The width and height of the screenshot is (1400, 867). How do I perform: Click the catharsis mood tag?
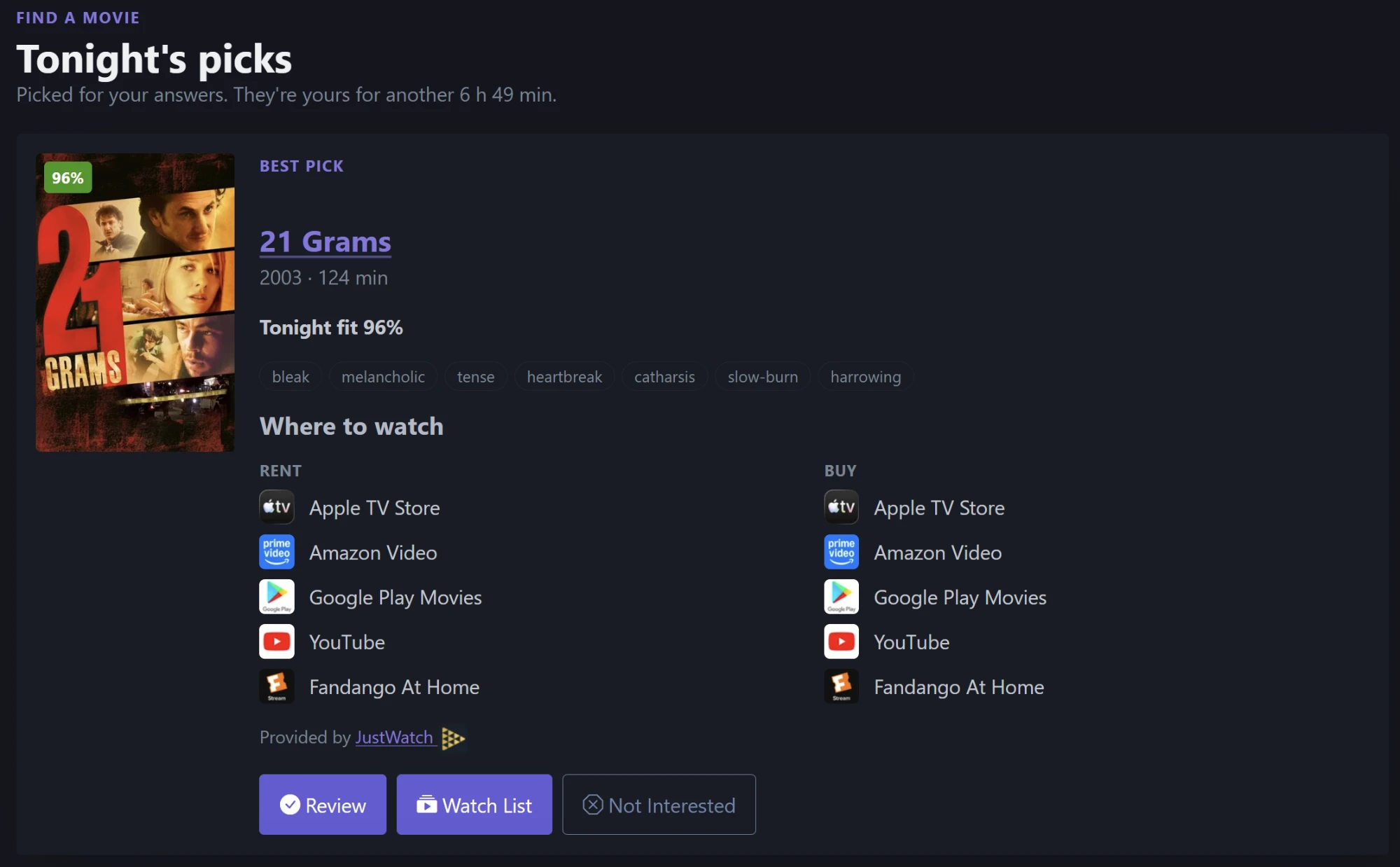(x=664, y=377)
